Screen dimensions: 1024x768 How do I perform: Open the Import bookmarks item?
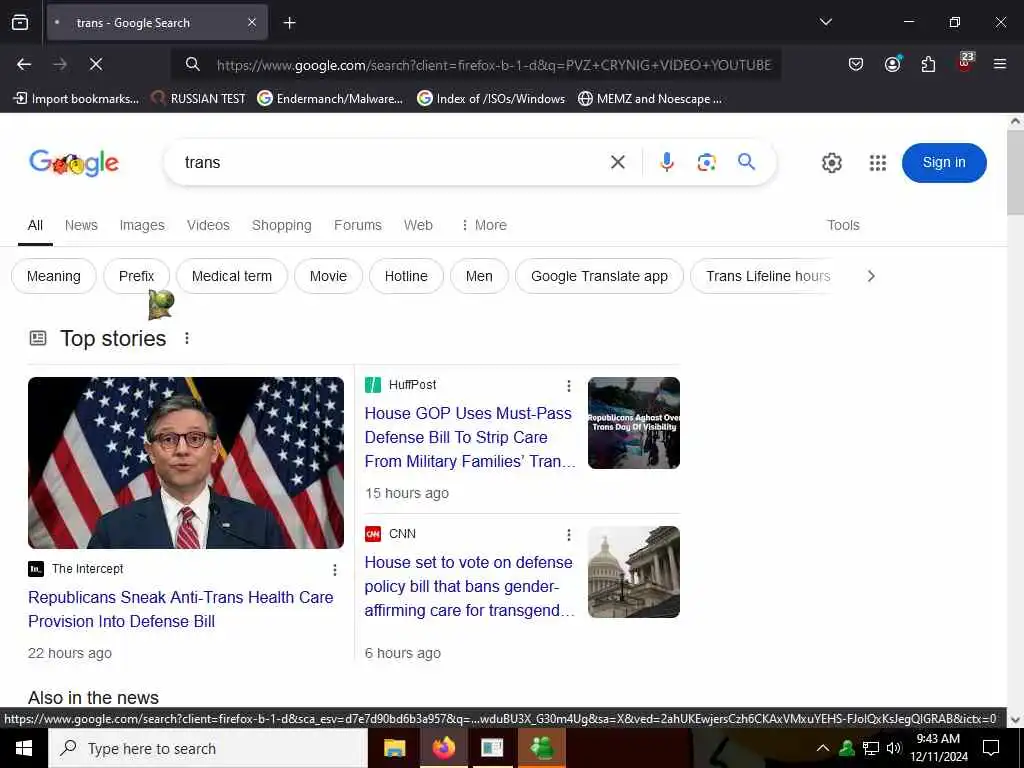(76, 99)
